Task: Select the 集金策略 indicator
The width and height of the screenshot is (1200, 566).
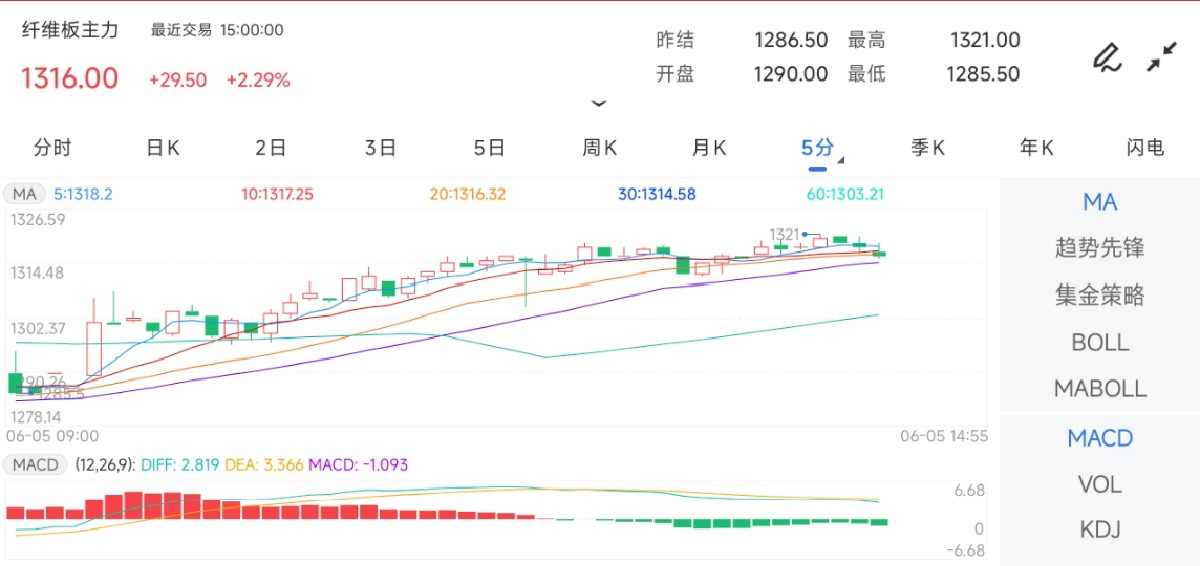Action: [1100, 295]
